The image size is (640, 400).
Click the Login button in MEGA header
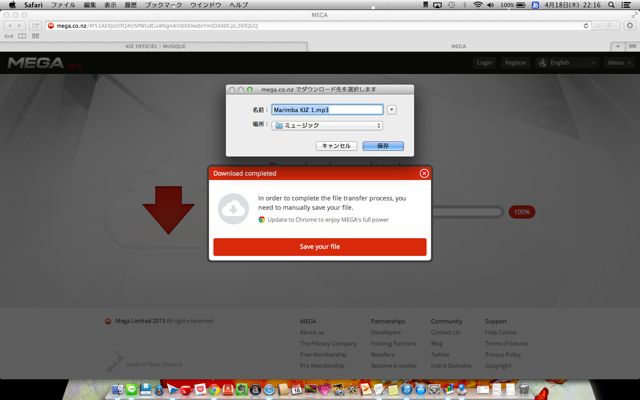coord(484,63)
